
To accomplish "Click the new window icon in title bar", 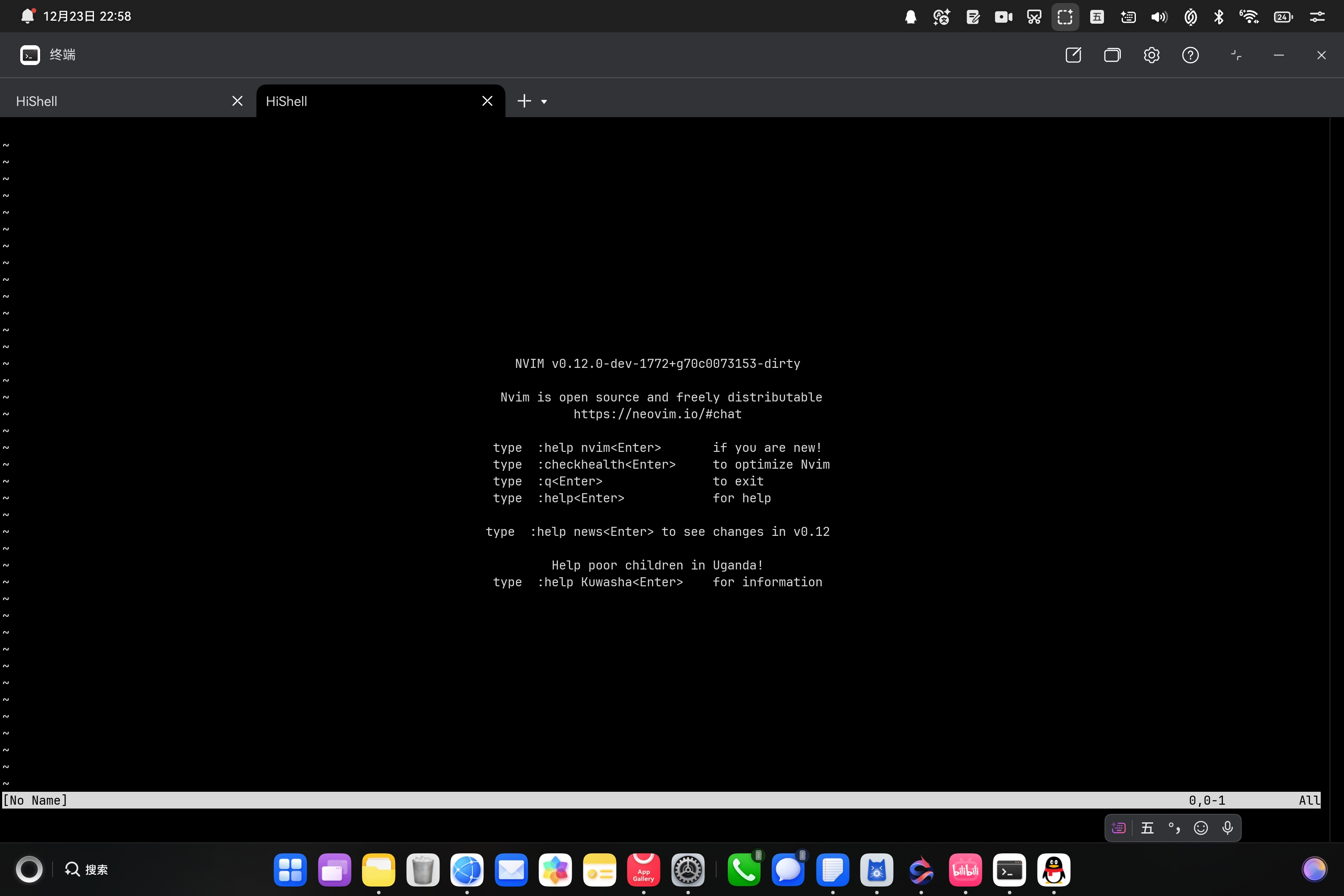I will pos(1073,55).
